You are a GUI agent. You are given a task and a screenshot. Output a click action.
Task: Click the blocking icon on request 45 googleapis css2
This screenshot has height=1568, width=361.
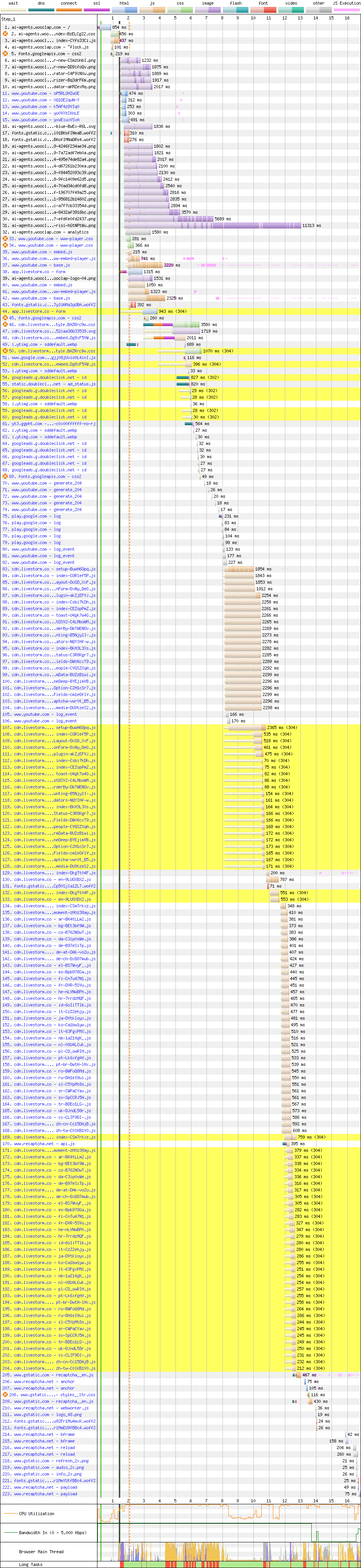click(x=5, y=318)
